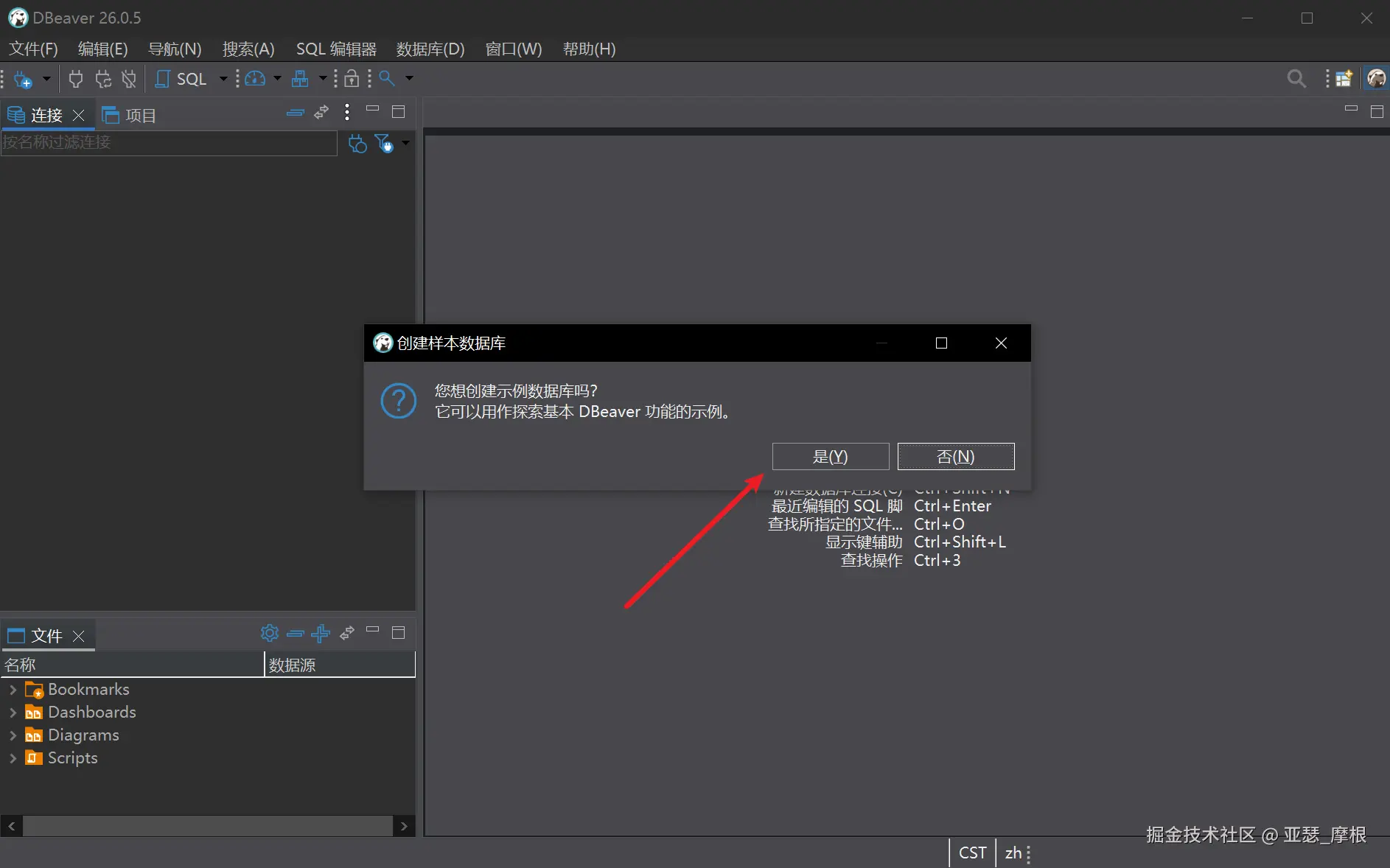Close the 连接 tab

coord(79,115)
